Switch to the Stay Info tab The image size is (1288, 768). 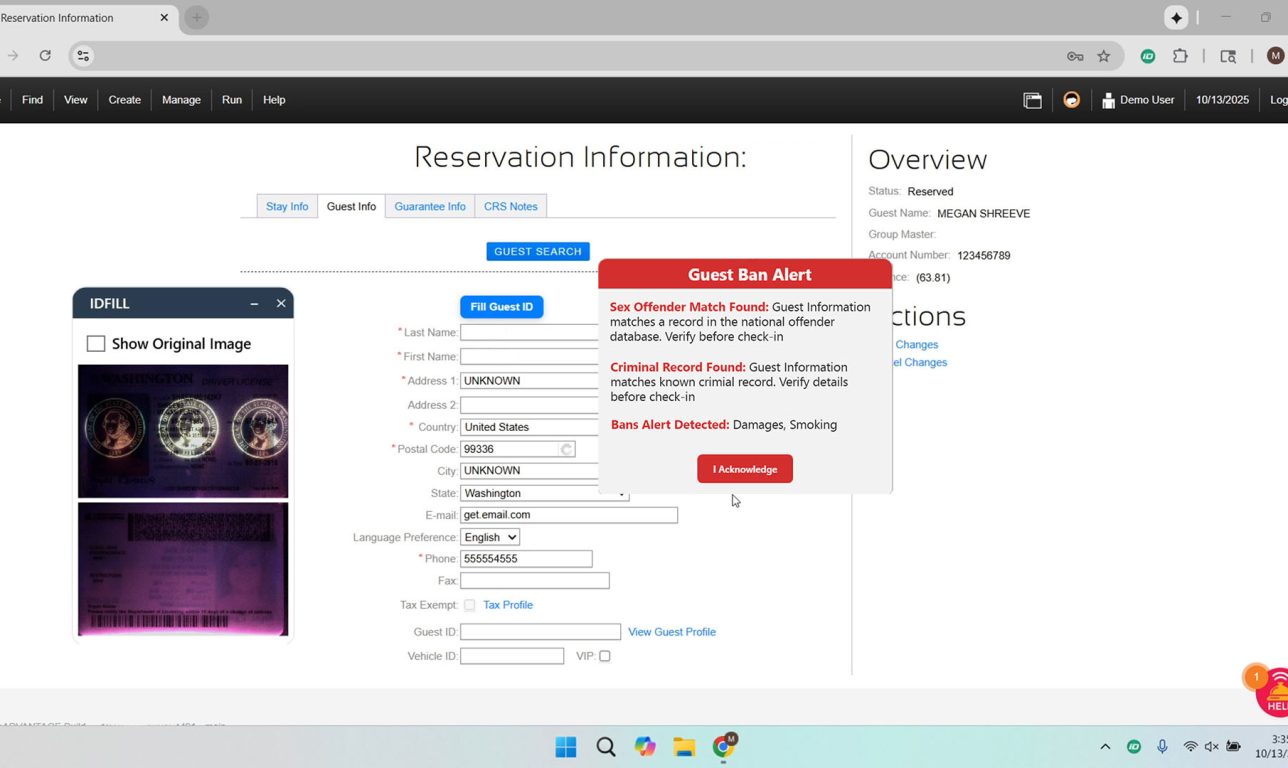pyautogui.click(x=287, y=207)
